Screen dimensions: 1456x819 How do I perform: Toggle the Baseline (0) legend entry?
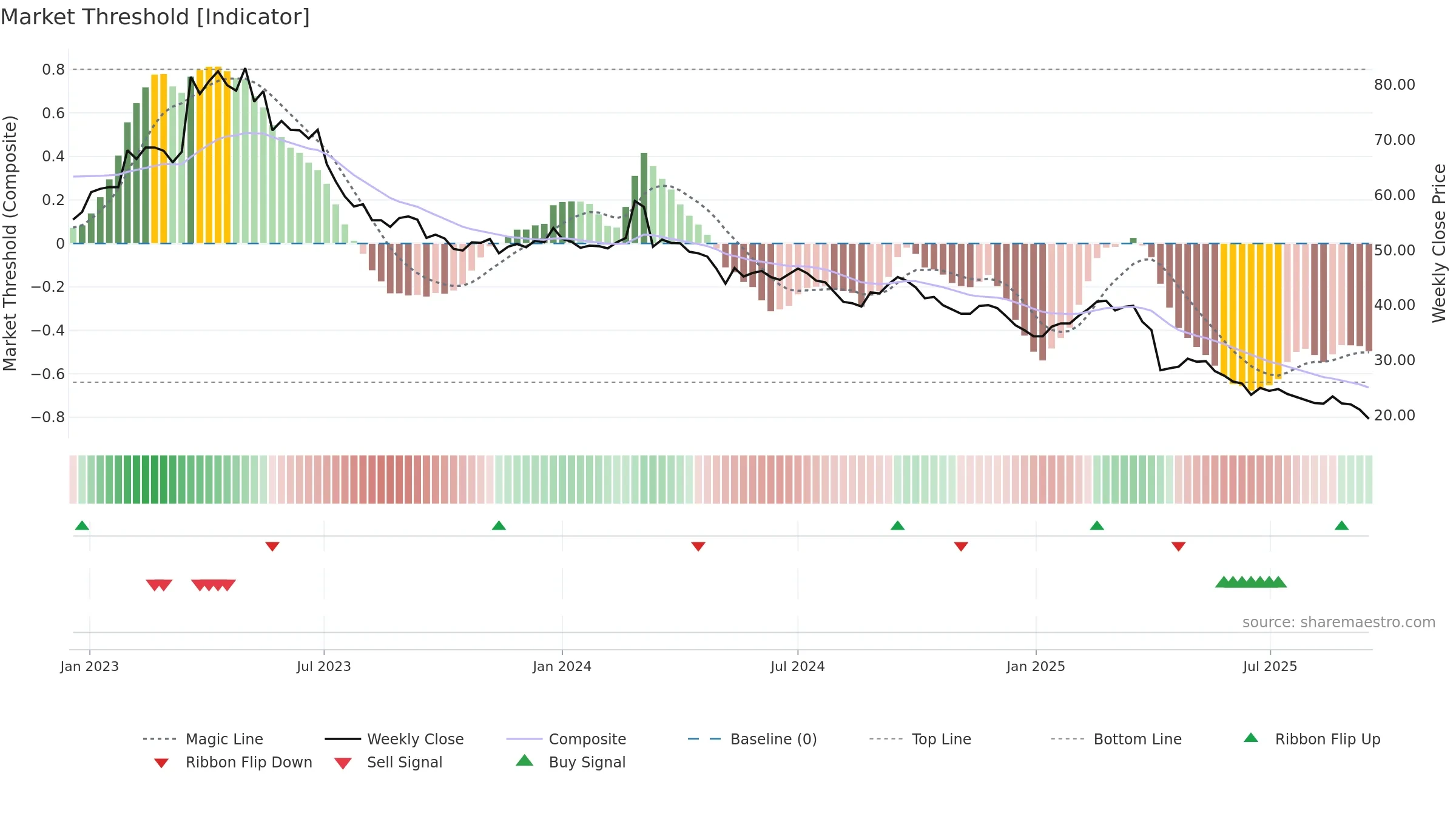point(752,739)
